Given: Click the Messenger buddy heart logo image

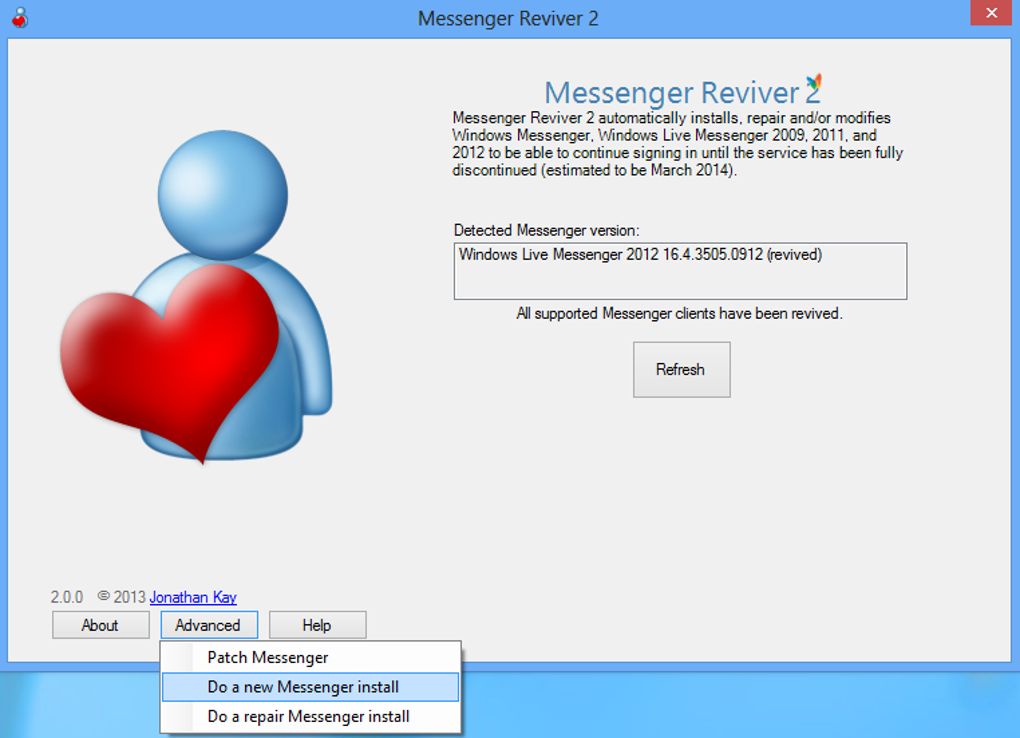Looking at the screenshot, I should point(196,297).
